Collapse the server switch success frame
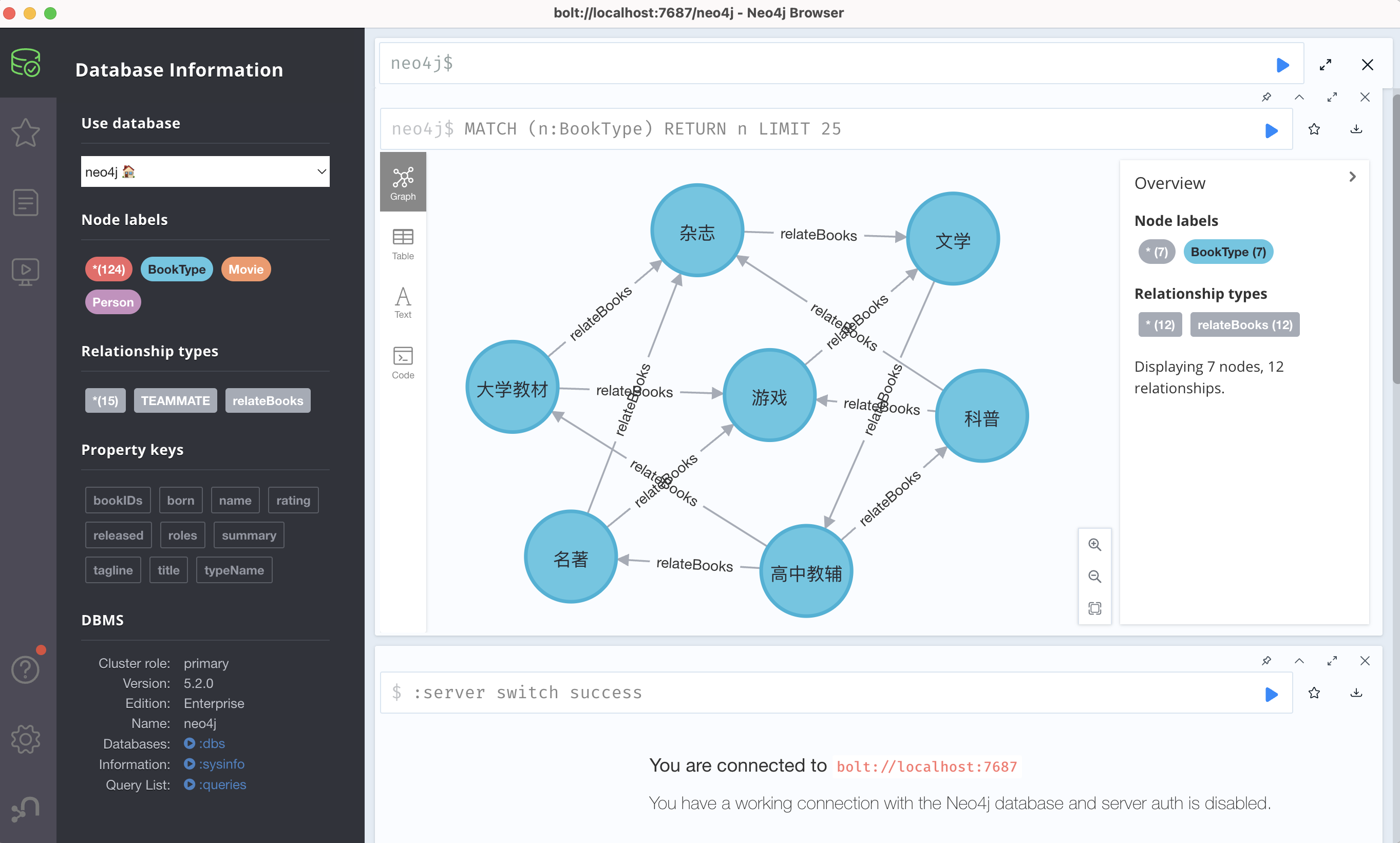The height and width of the screenshot is (843, 1400). pyautogui.click(x=1299, y=661)
